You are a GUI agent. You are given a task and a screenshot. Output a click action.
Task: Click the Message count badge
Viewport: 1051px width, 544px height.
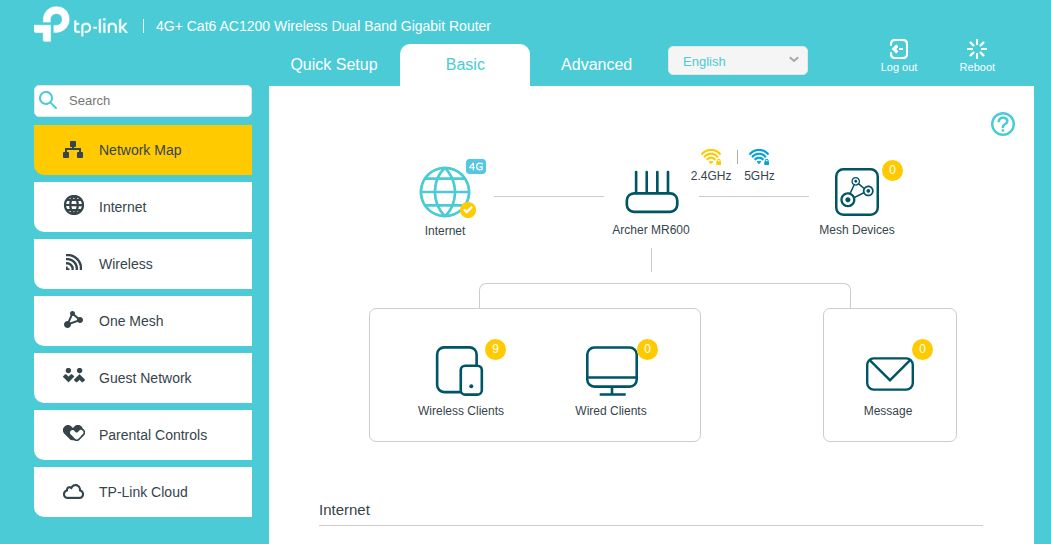[922, 349]
